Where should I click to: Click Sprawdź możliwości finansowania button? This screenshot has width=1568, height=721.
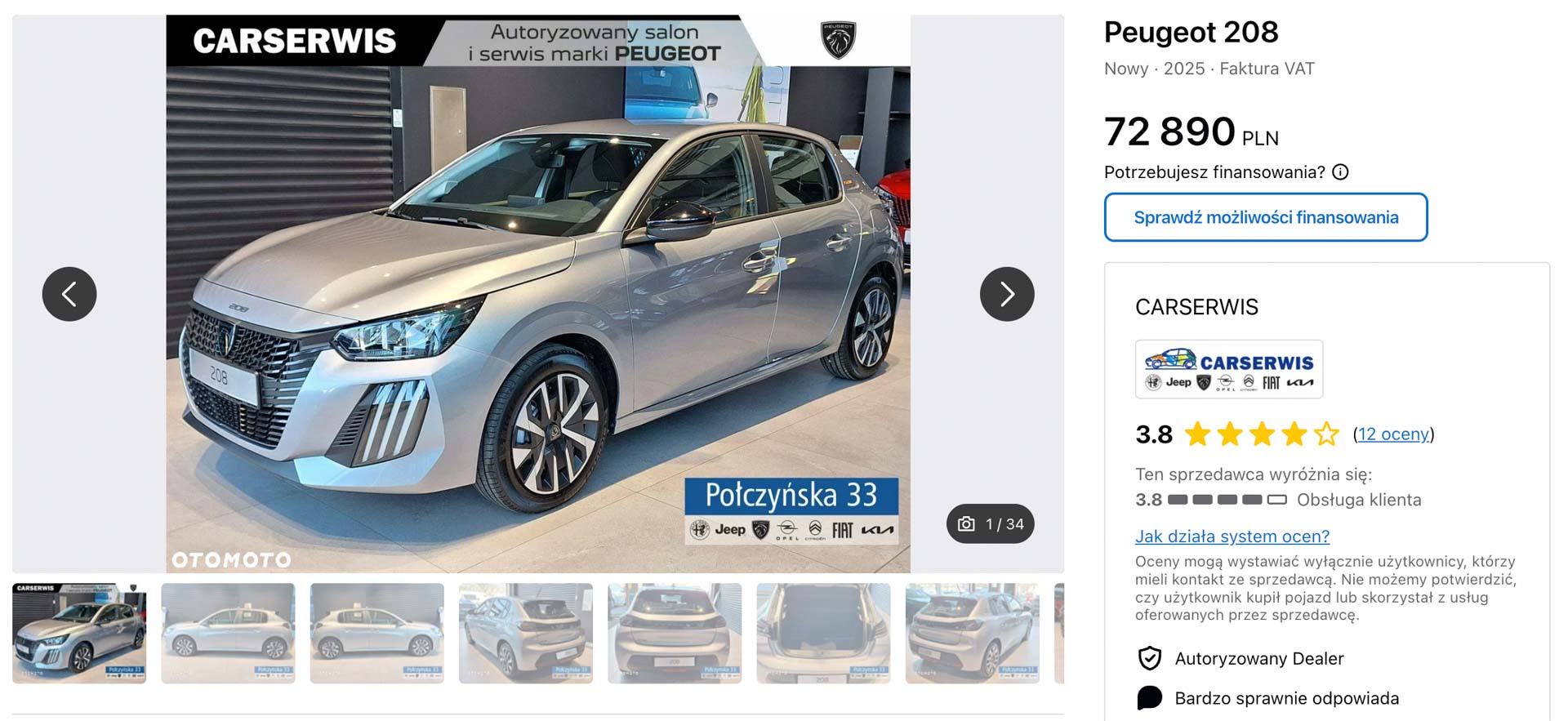(1266, 217)
